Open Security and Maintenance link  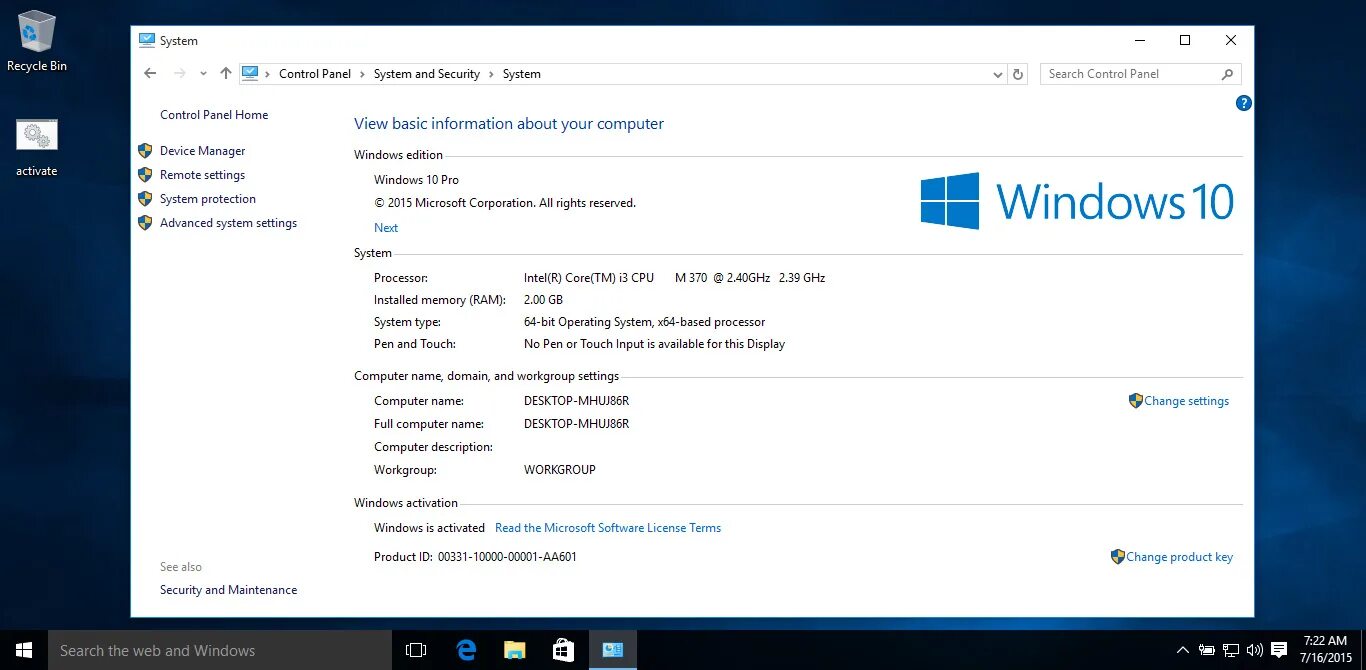tap(228, 590)
